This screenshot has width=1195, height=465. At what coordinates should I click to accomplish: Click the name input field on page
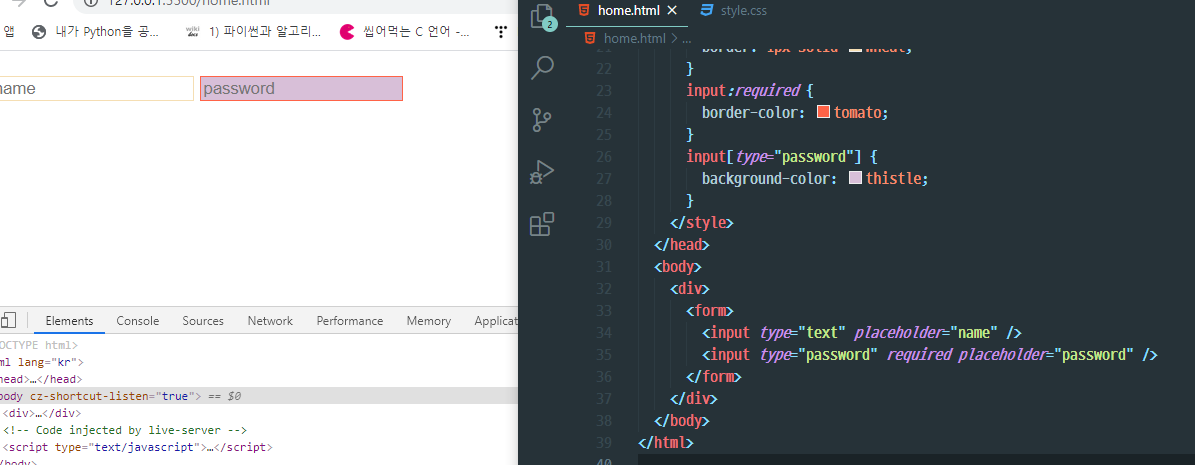[x=95, y=88]
